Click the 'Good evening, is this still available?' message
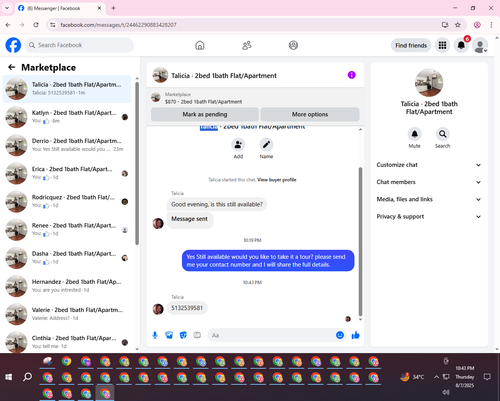This screenshot has height=401, width=500. 217,204
